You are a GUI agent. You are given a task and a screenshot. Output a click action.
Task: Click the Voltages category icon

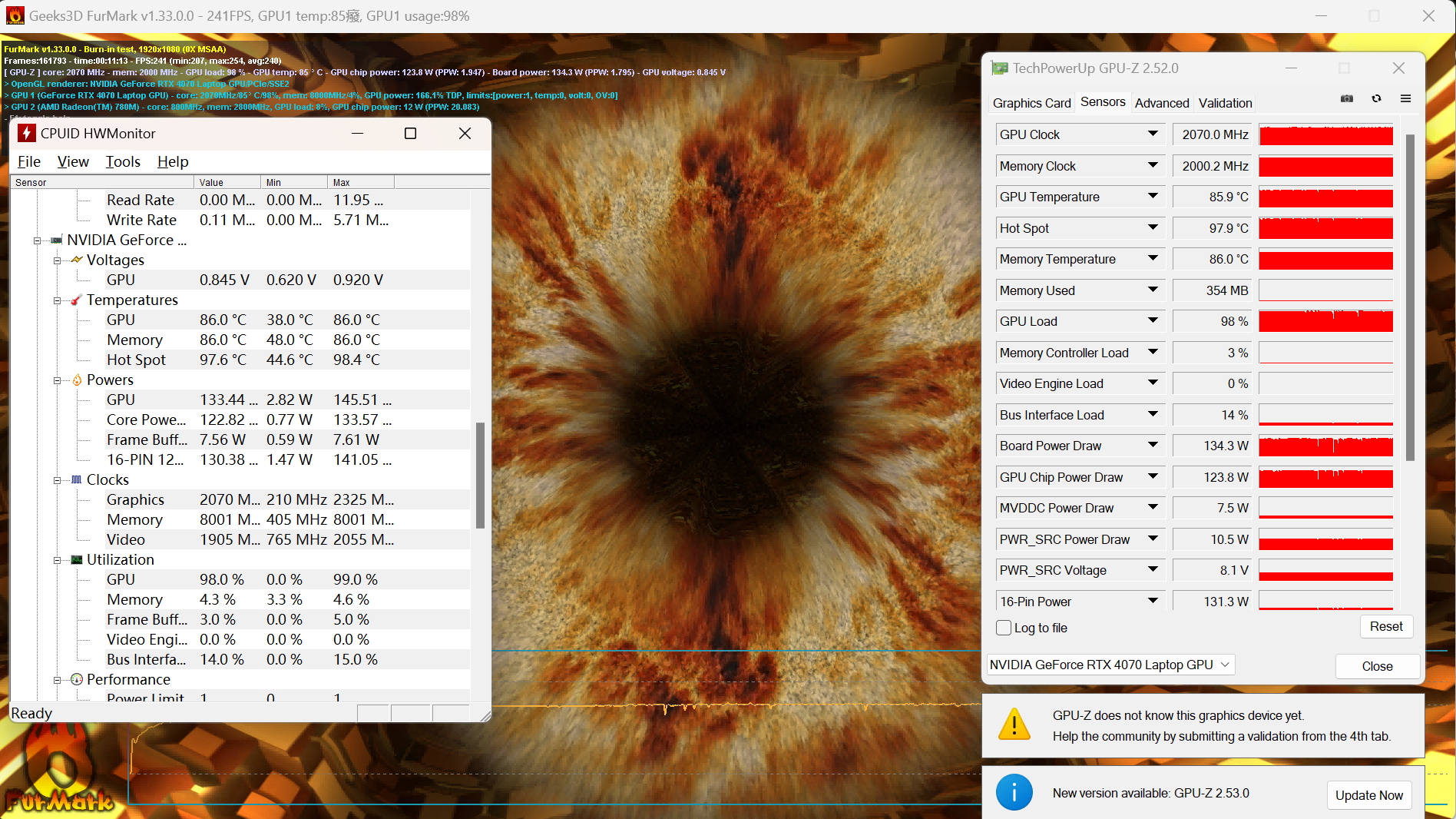tap(77, 260)
